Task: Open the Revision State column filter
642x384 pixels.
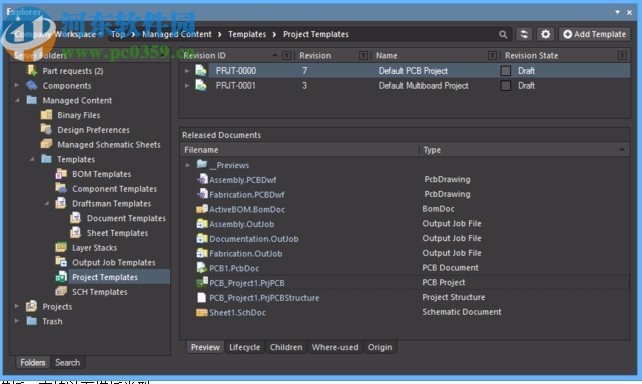Action: 622,56
